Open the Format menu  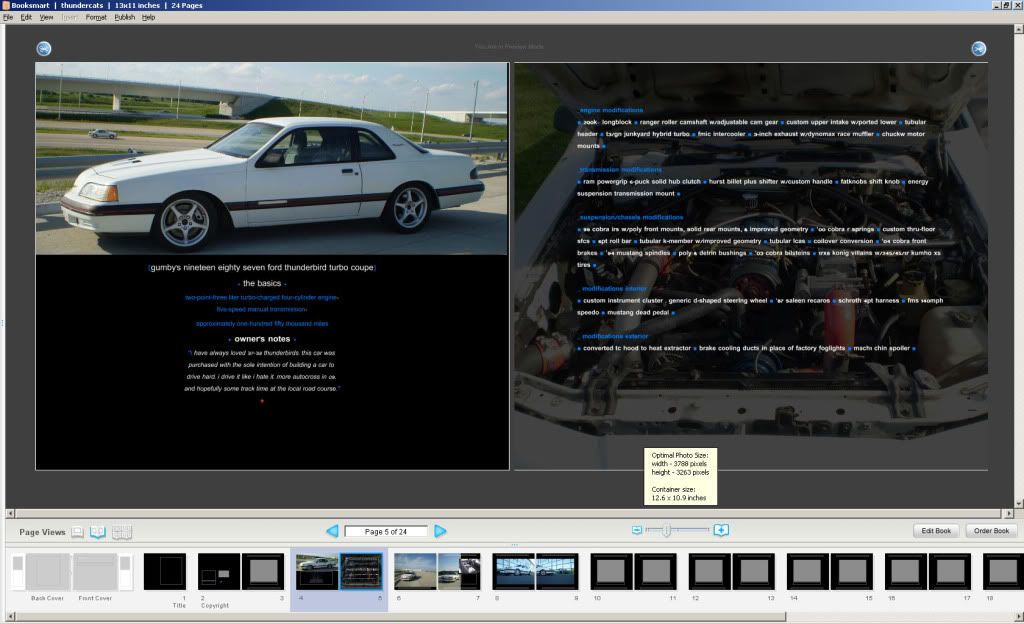tap(96, 17)
